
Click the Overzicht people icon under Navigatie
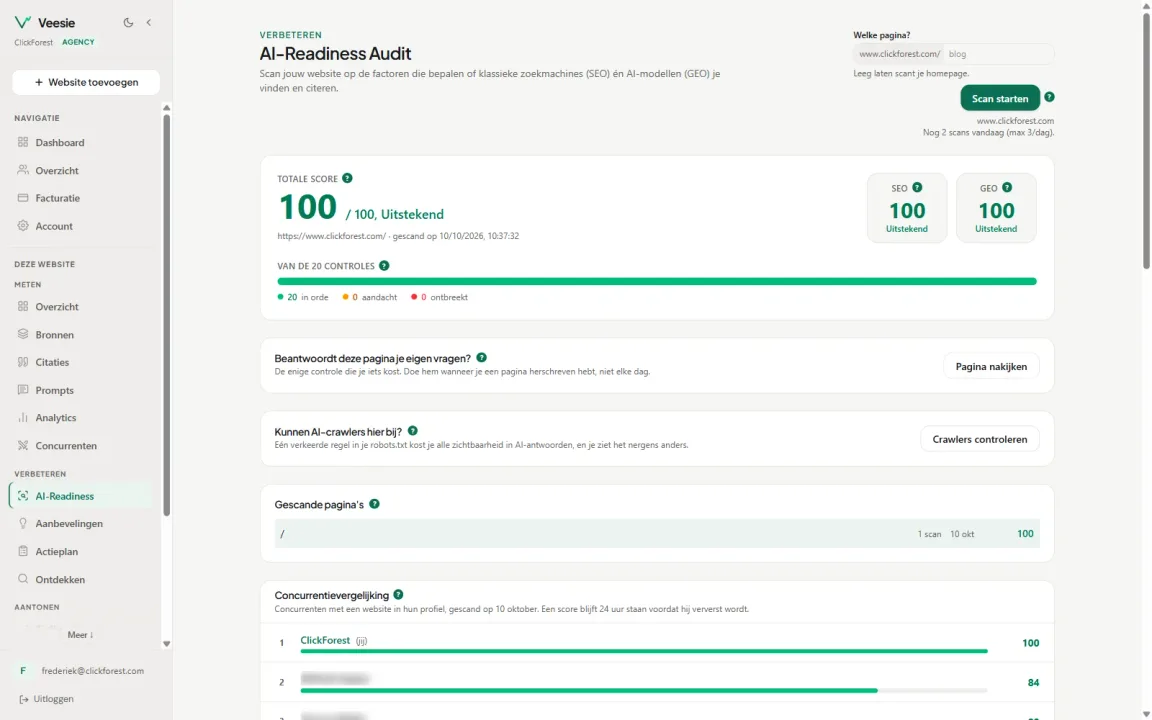(23, 170)
